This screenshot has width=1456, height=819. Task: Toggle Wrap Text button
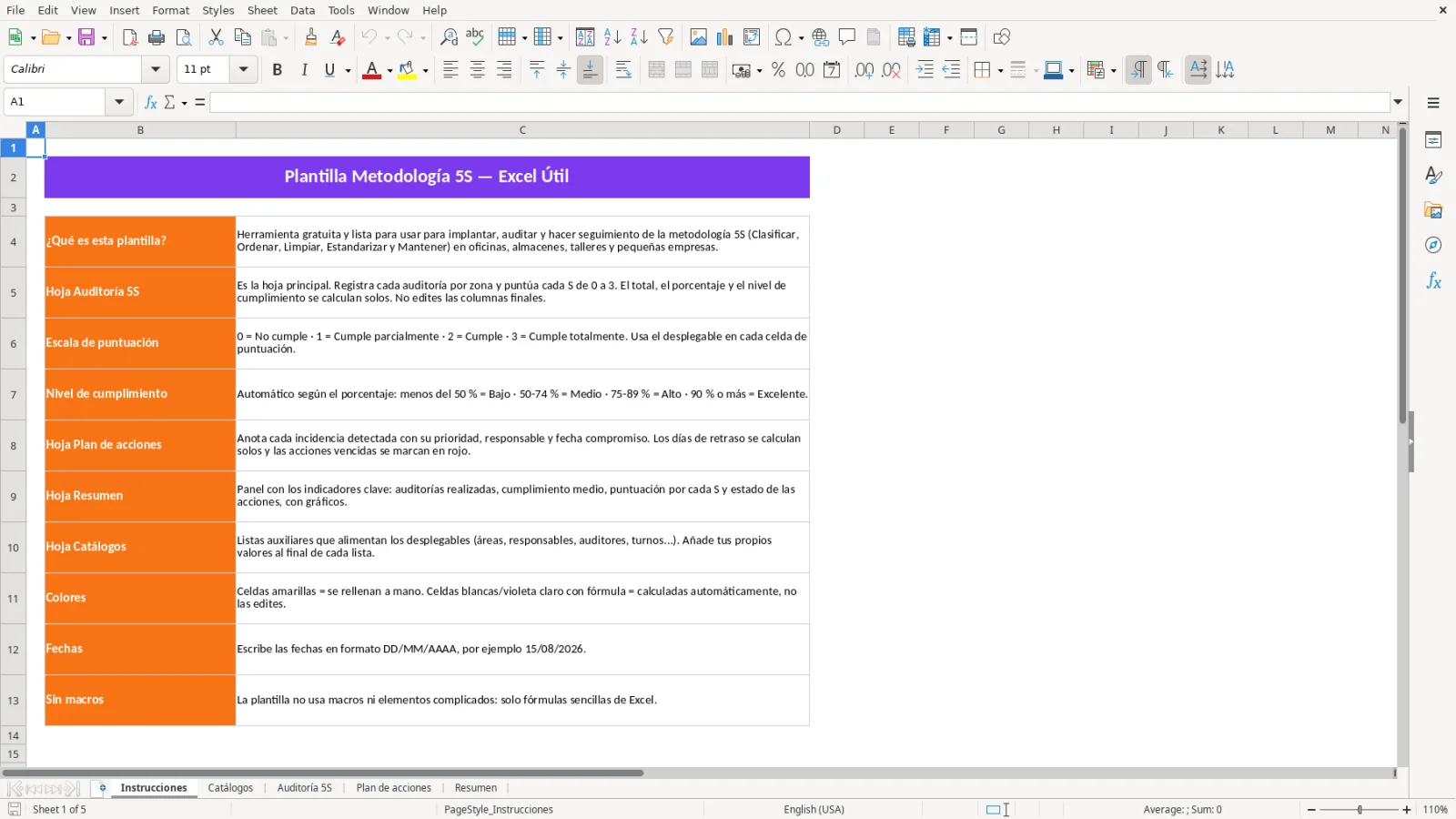623,70
